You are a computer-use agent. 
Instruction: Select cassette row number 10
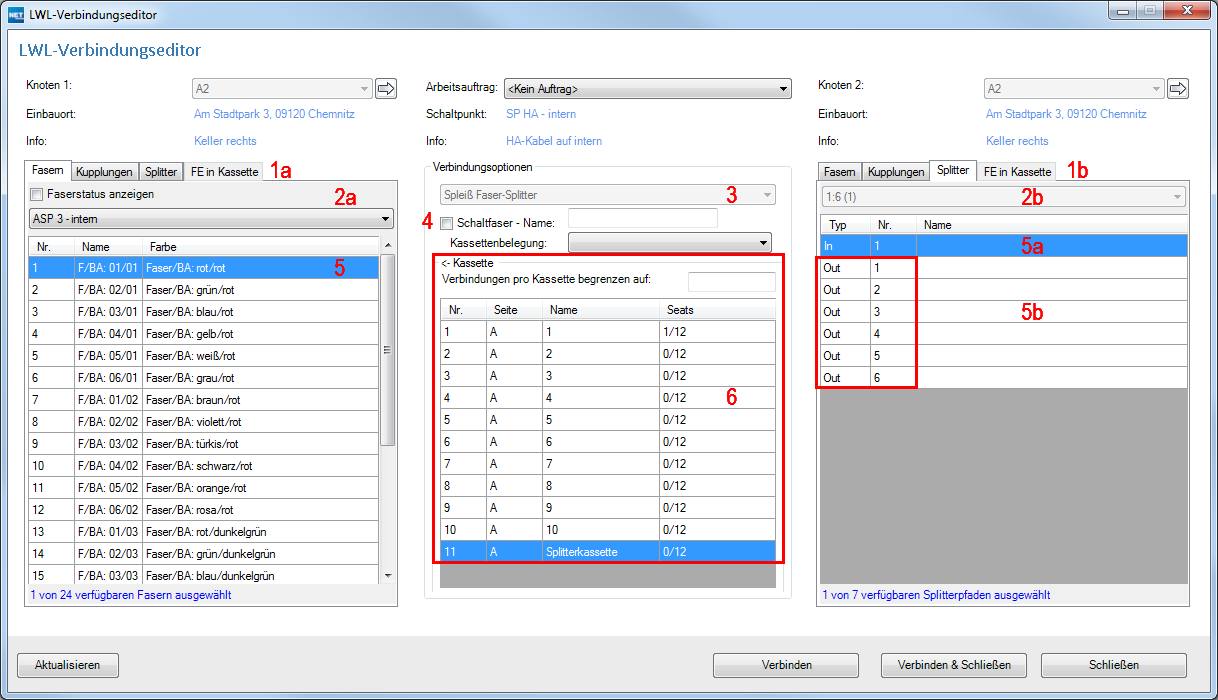pyautogui.click(x=608, y=529)
